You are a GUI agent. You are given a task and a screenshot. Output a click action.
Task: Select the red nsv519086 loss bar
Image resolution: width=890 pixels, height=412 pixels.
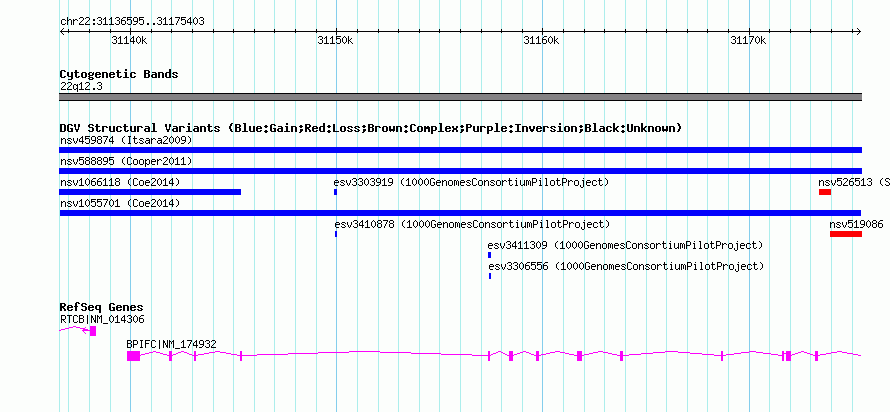click(x=846, y=234)
